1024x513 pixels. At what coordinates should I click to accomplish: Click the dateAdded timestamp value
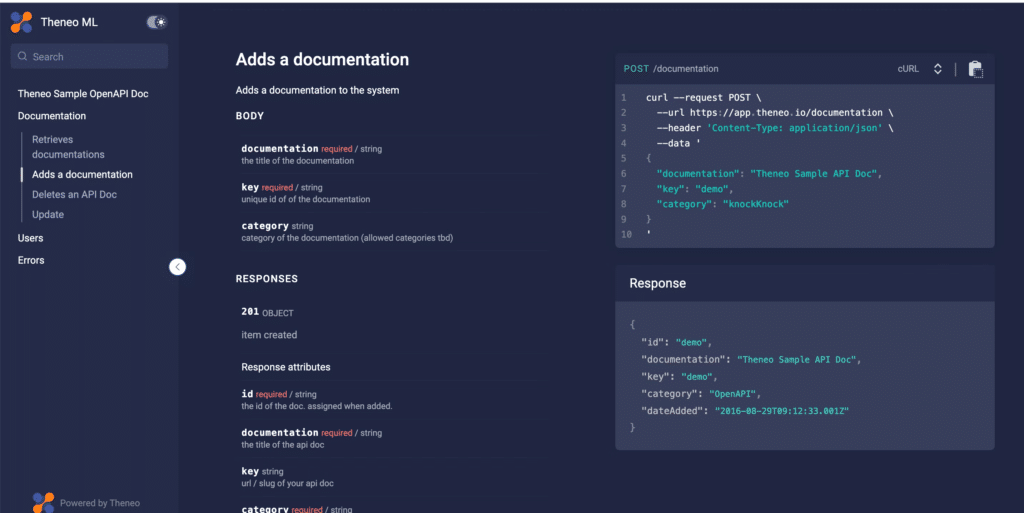[782, 411]
